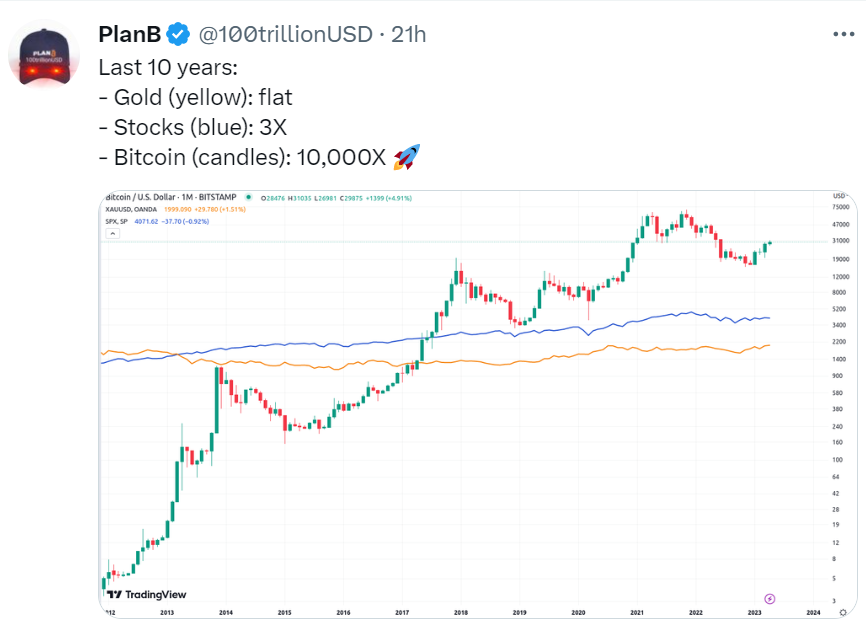866x622 pixels.
Task: Click the purple lightning event marker
Action: point(769,597)
